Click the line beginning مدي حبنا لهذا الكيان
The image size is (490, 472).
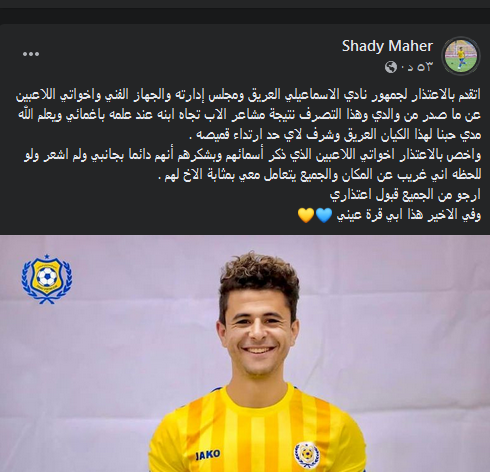pos(335,135)
